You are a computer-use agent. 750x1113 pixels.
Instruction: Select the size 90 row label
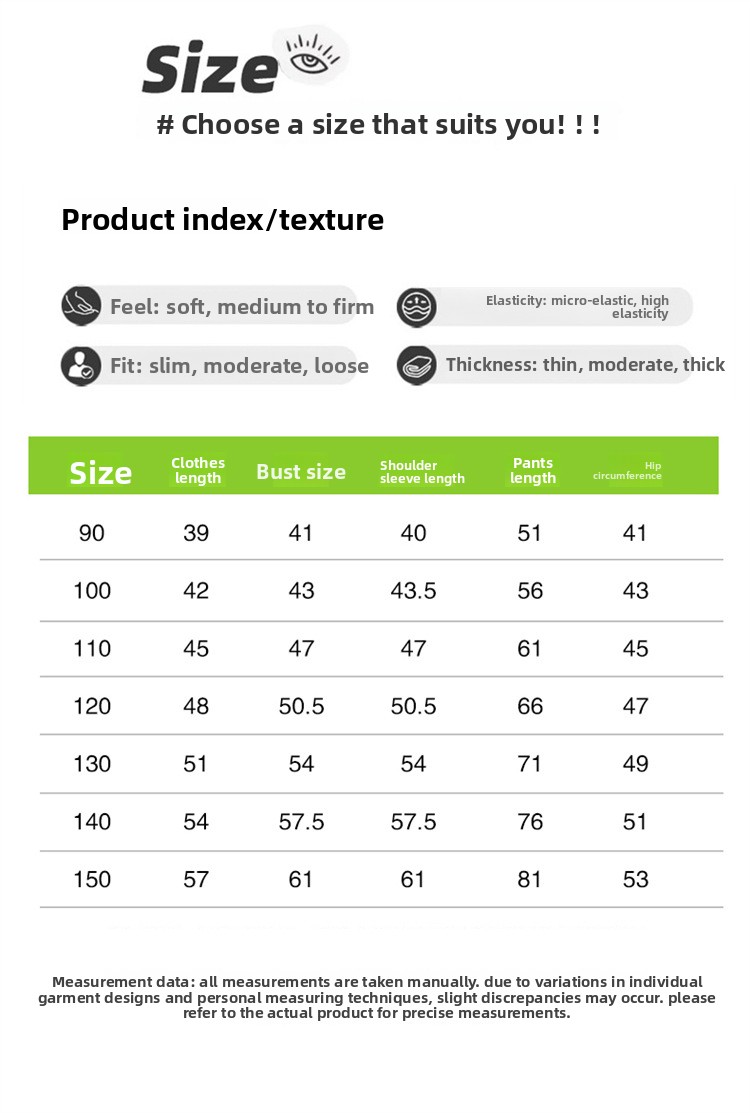(x=92, y=533)
